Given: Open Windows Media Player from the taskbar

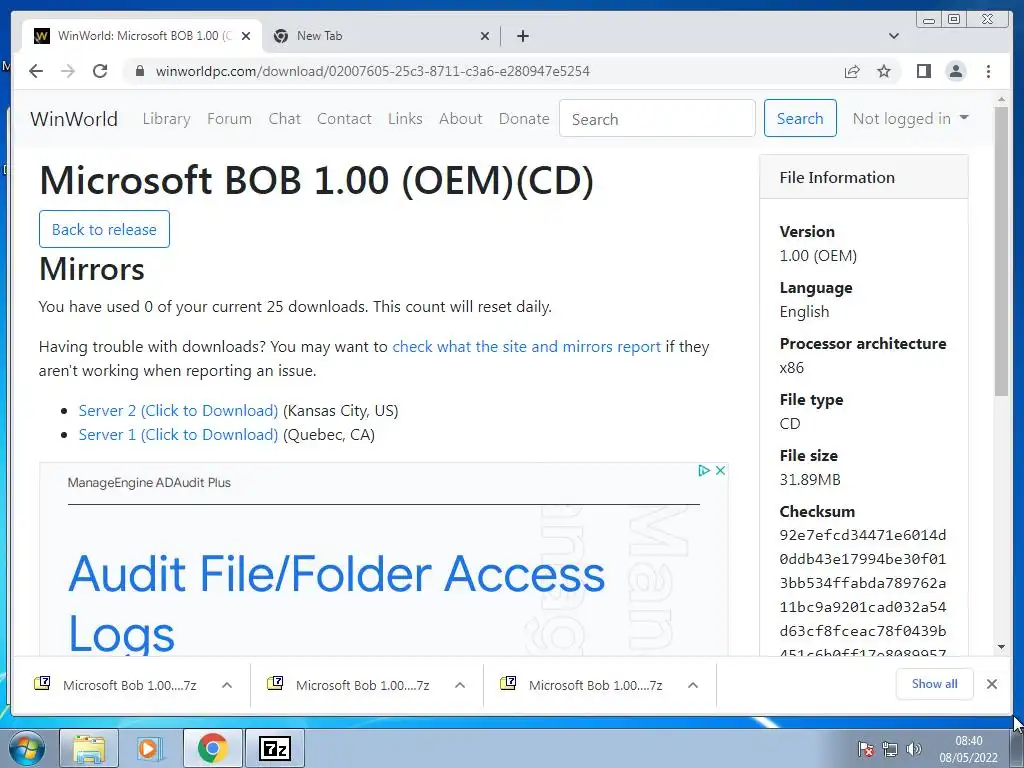Looking at the screenshot, I should coord(150,748).
